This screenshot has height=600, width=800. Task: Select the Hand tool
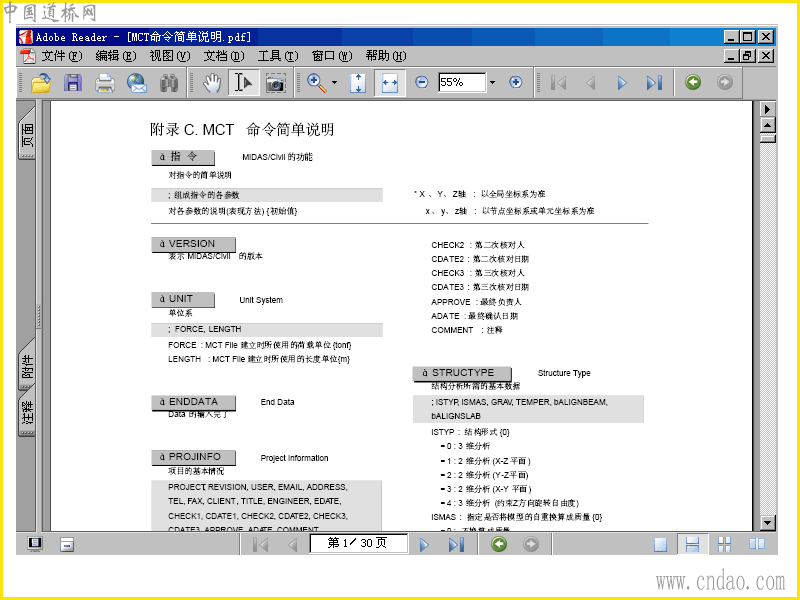tap(212, 83)
